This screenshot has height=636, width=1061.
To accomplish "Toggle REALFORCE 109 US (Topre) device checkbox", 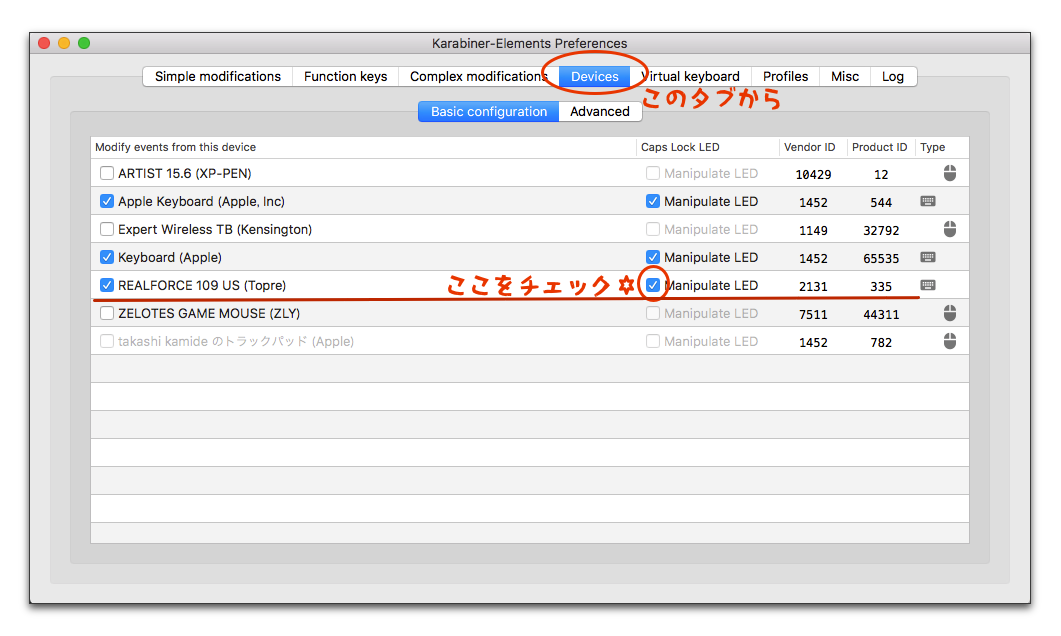I will [107, 285].
